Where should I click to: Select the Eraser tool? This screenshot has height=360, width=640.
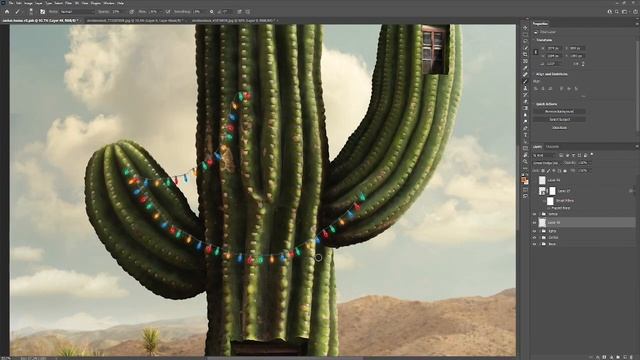(525, 101)
